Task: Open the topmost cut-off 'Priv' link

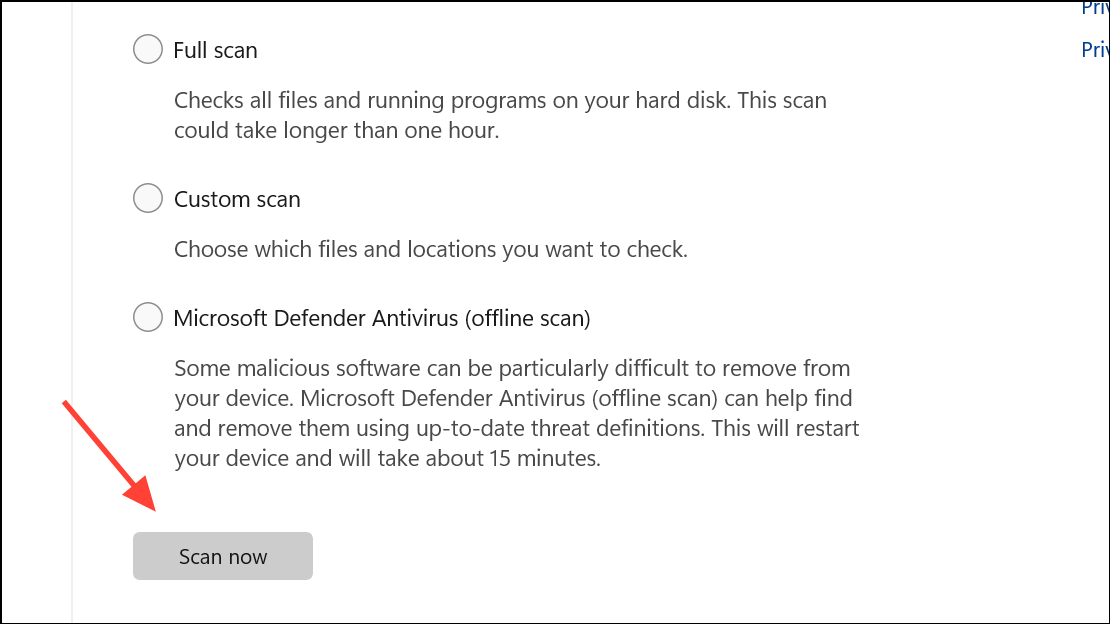Action: pyautogui.click(x=1095, y=8)
